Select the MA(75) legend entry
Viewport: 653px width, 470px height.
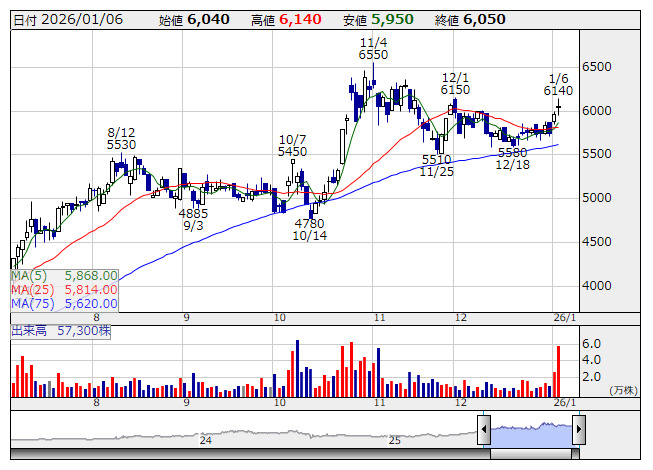[65, 303]
